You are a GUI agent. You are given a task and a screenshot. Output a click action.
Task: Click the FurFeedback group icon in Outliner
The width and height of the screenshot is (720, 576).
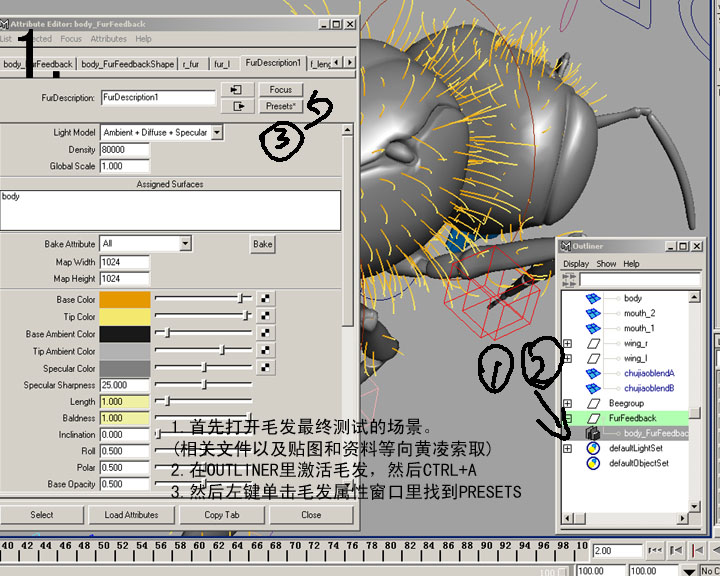click(x=593, y=418)
